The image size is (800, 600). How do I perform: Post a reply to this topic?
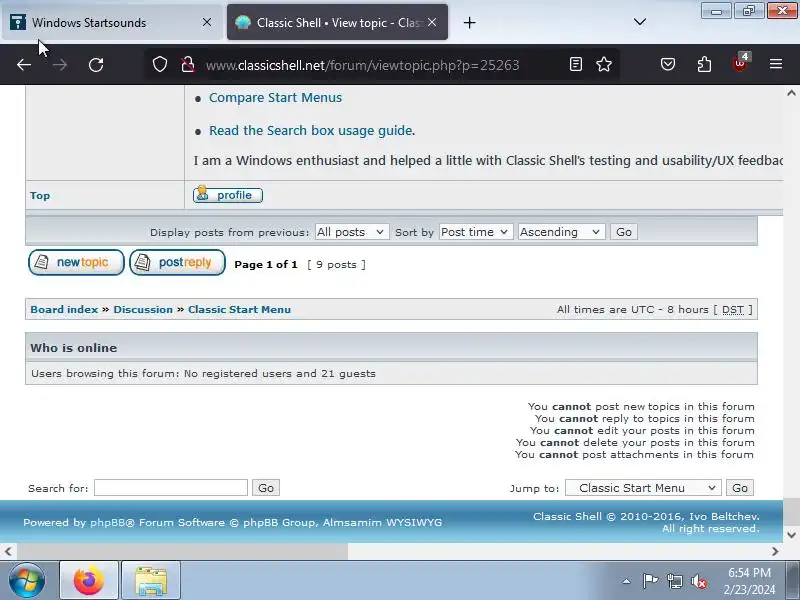[x=177, y=262]
